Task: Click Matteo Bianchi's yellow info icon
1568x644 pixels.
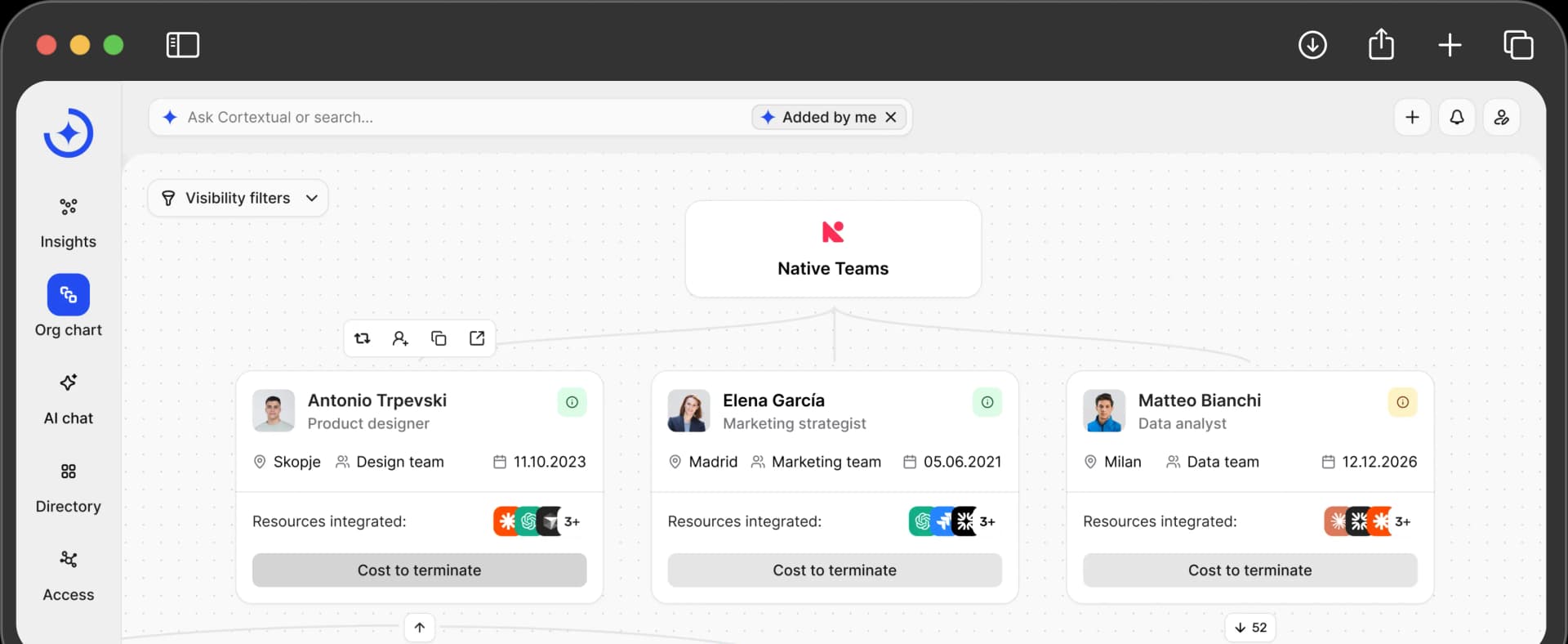Action: coord(1403,402)
